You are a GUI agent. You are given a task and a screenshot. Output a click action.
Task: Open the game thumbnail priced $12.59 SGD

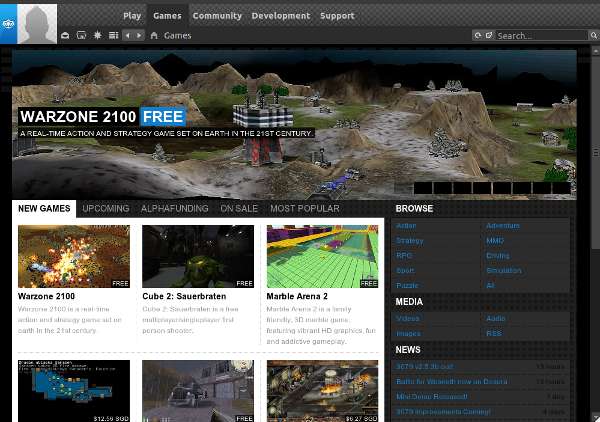point(74,391)
